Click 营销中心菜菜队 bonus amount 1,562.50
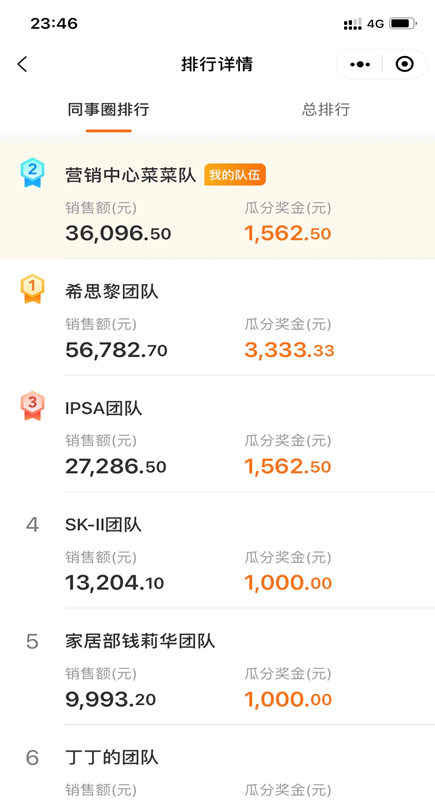435x801 pixels. [x=288, y=233]
